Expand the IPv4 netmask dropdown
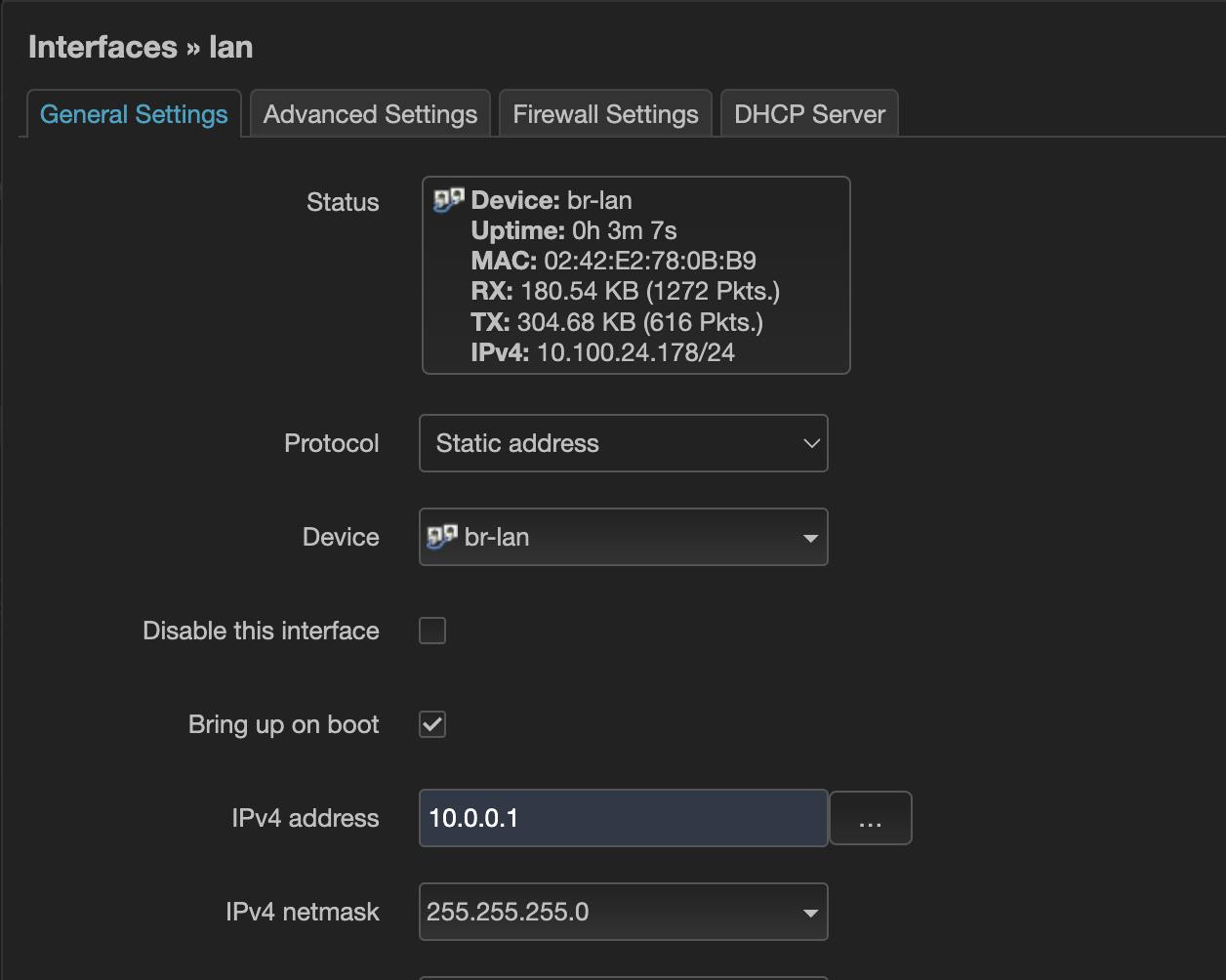 click(x=623, y=912)
